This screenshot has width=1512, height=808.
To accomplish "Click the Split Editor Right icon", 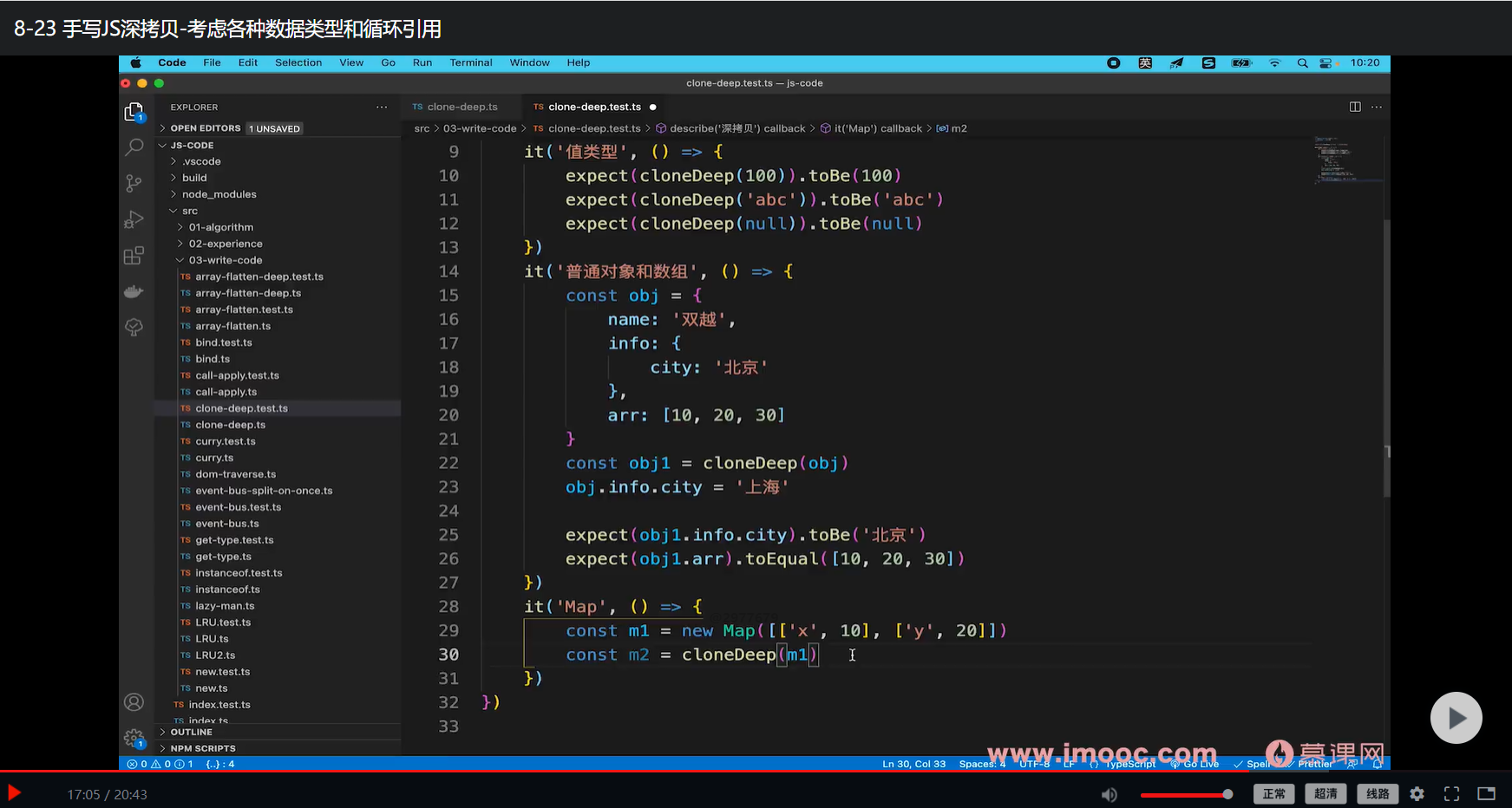I will click(x=1355, y=107).
